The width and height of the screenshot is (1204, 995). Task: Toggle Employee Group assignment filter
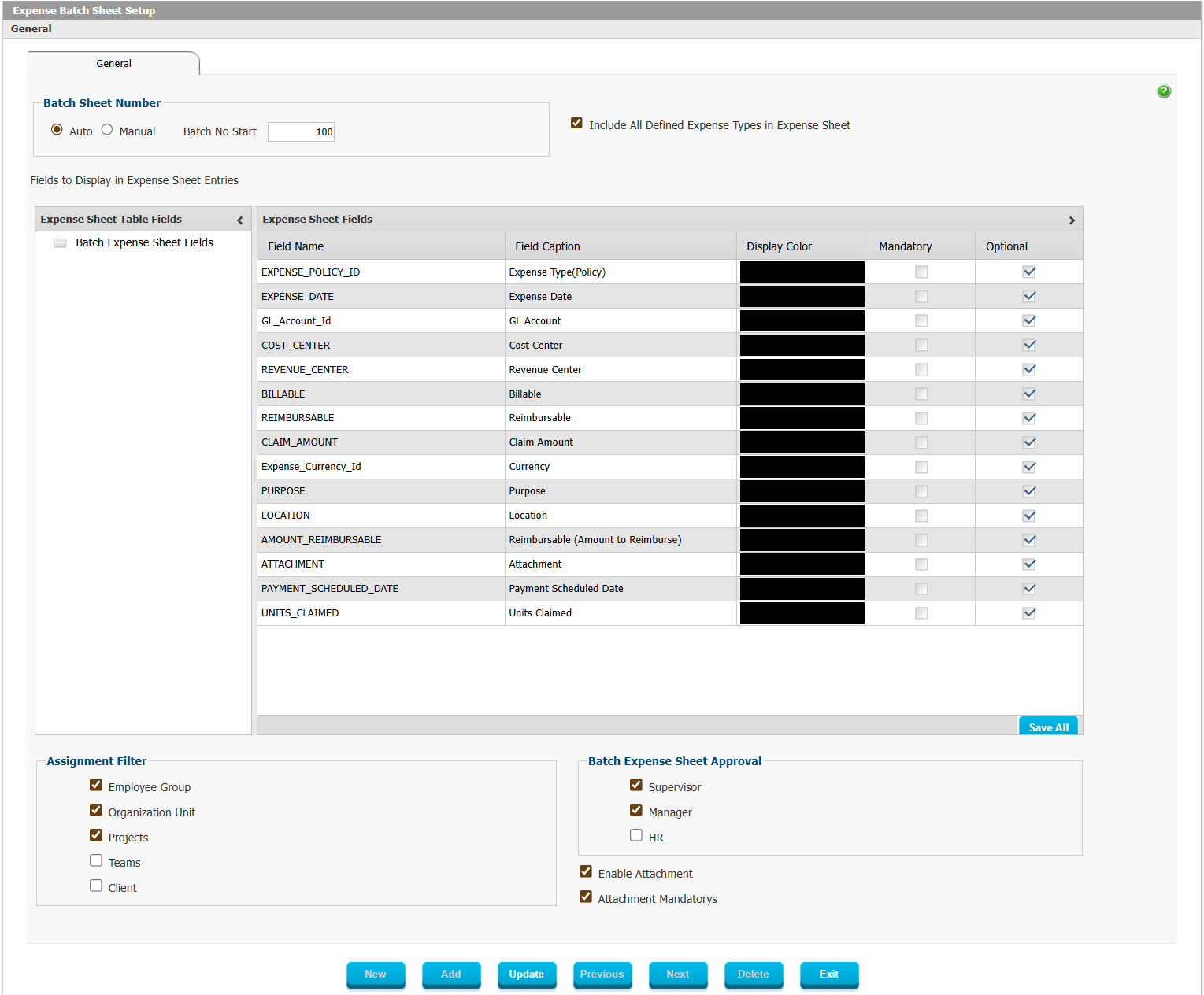pos(96,785)
